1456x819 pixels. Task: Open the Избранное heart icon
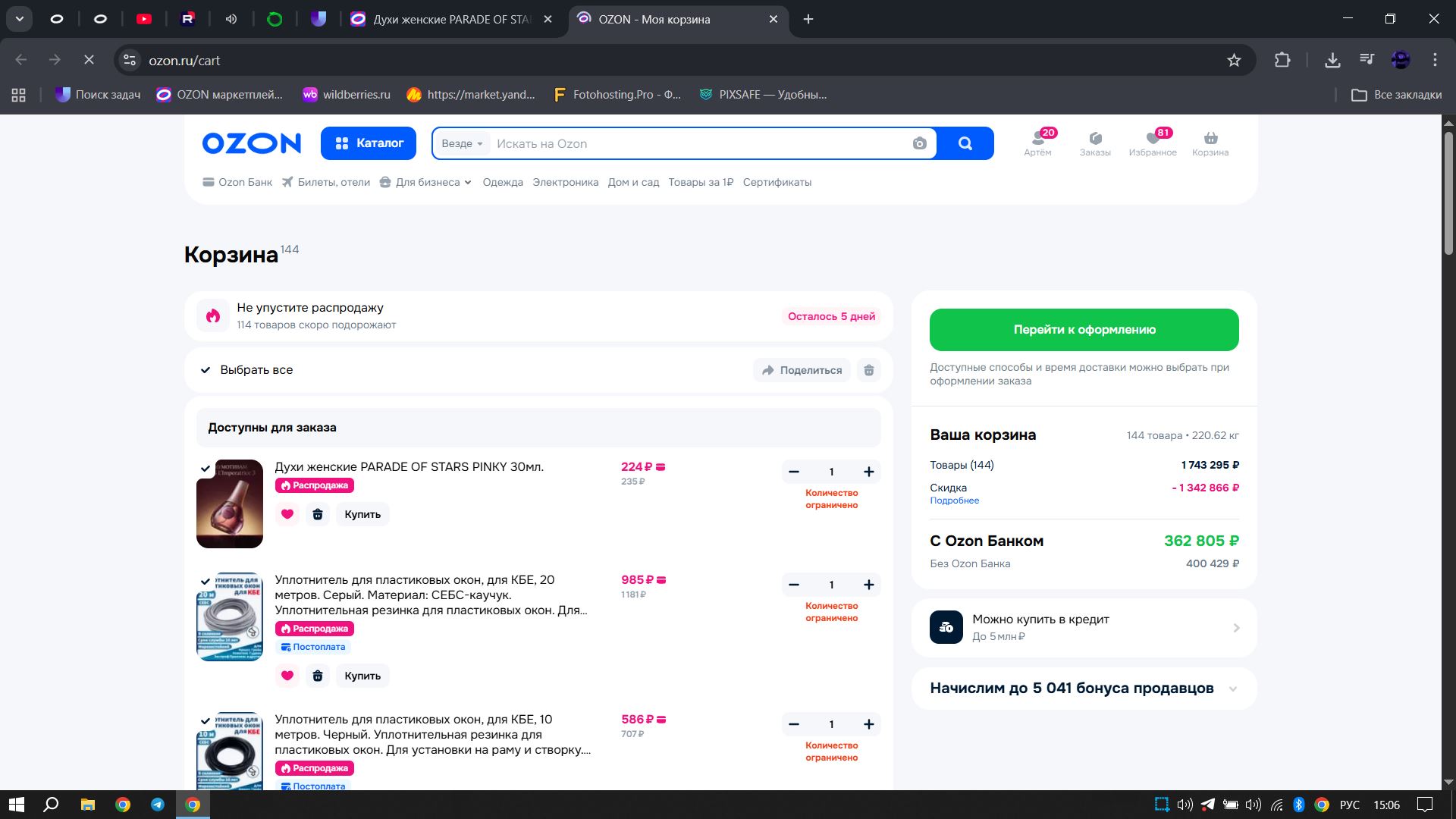pyautogui.click(x=1153, y=139)
